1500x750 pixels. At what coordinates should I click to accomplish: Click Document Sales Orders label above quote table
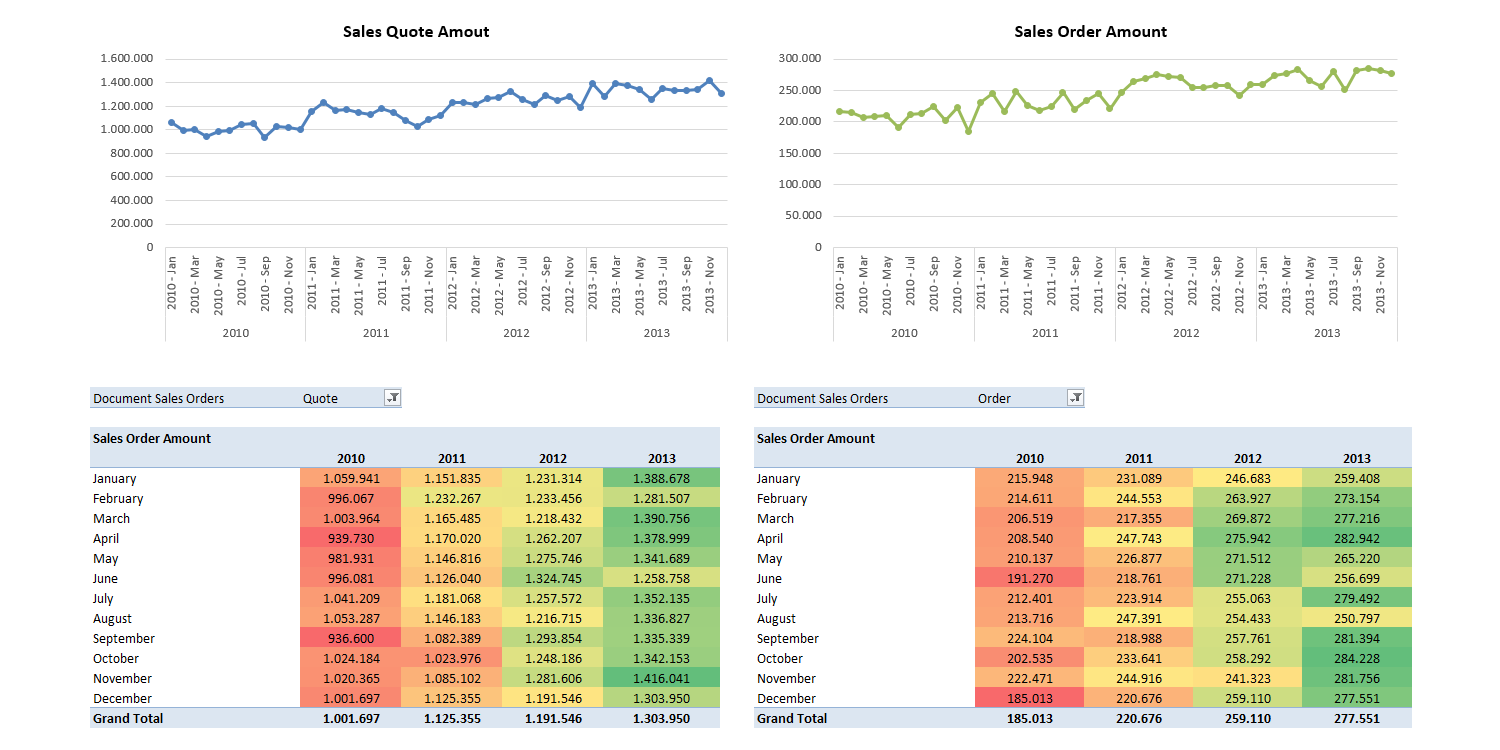[159, 398]
